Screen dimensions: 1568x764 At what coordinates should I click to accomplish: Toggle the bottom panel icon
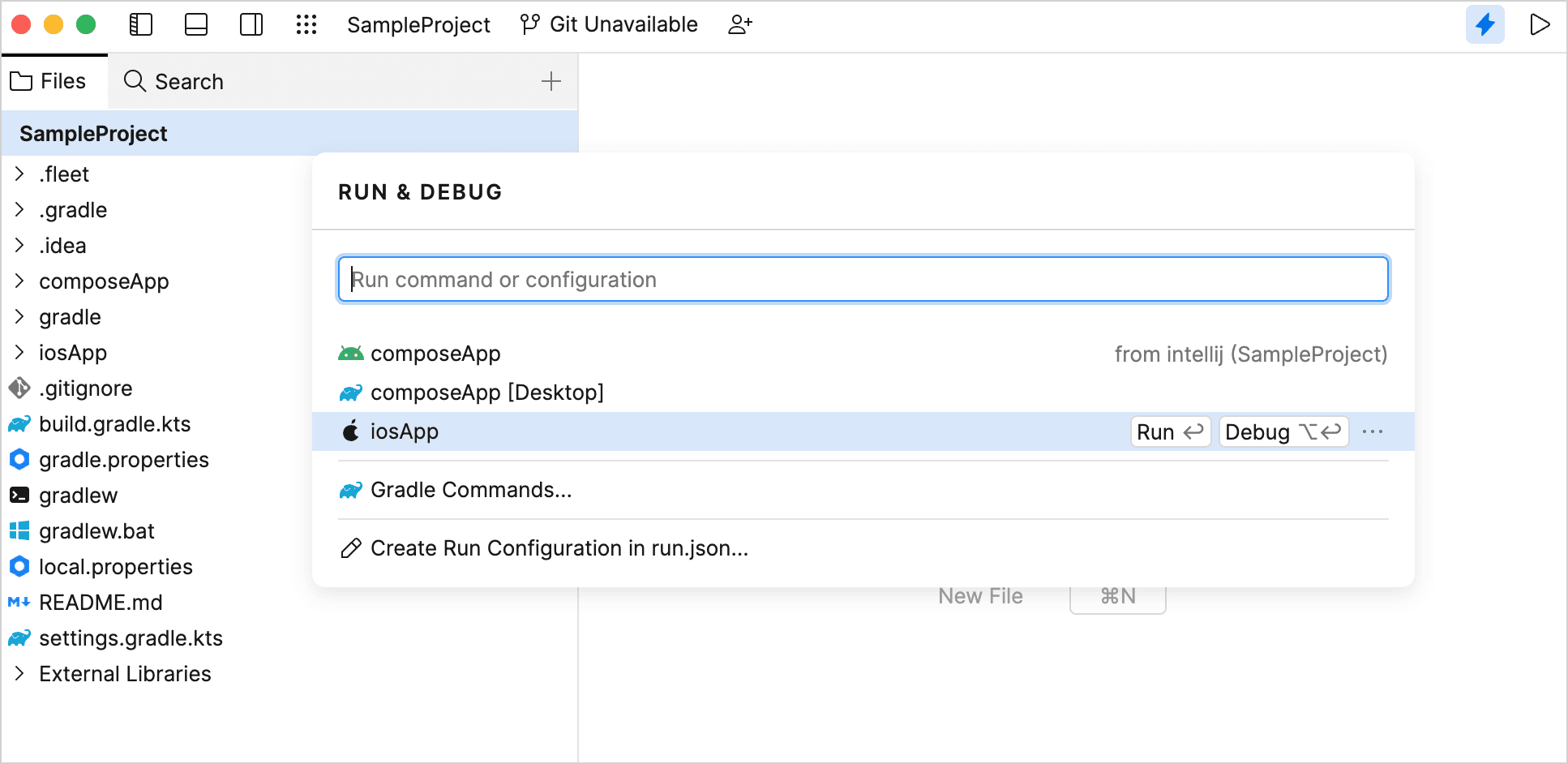[x=196, y=25]
